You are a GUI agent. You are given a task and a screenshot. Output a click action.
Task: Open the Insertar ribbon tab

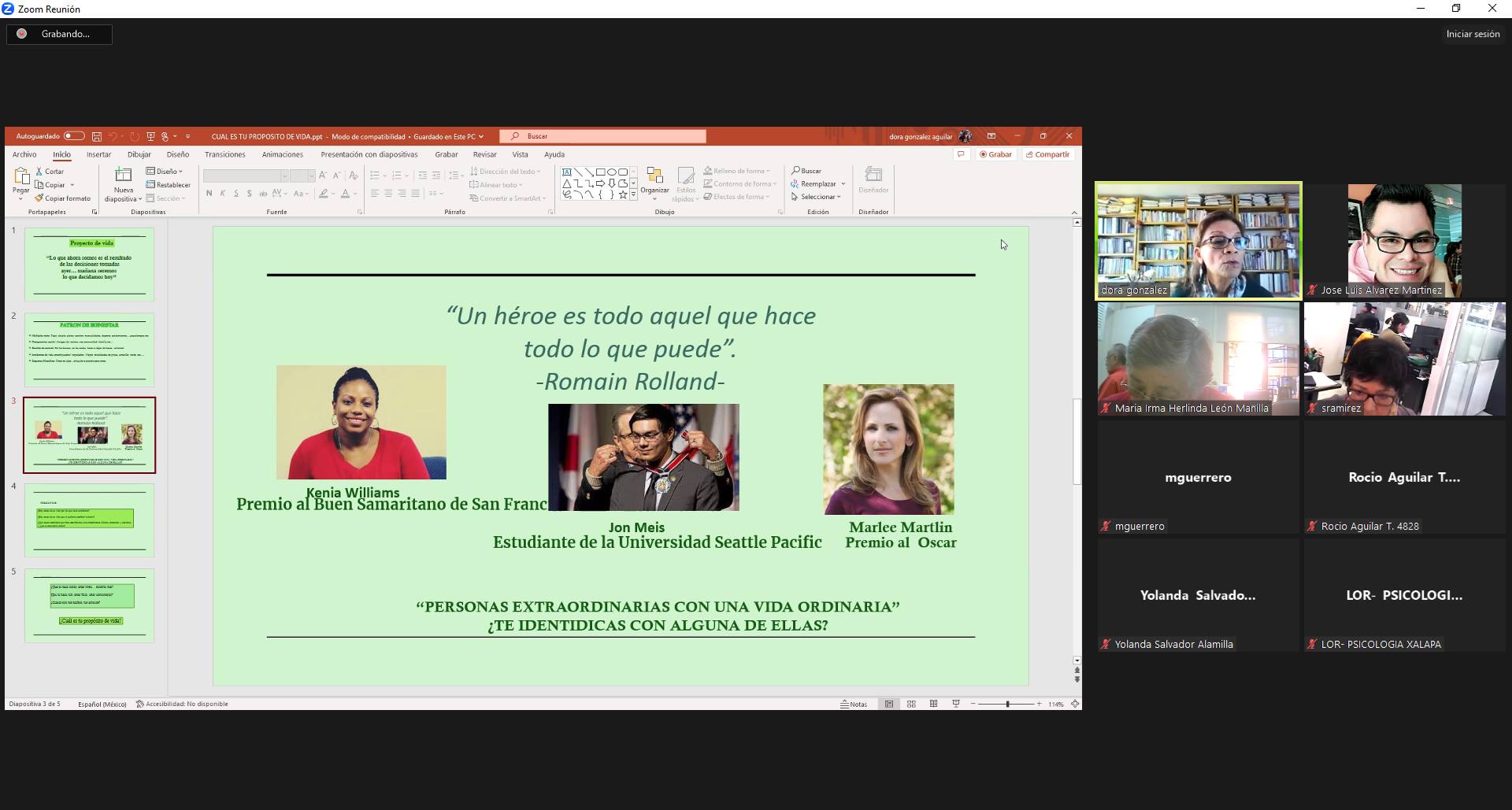(x=98, y=154)
